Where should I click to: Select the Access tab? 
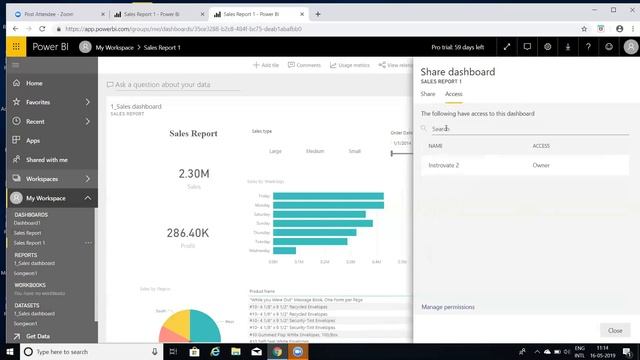coord(453,94)
